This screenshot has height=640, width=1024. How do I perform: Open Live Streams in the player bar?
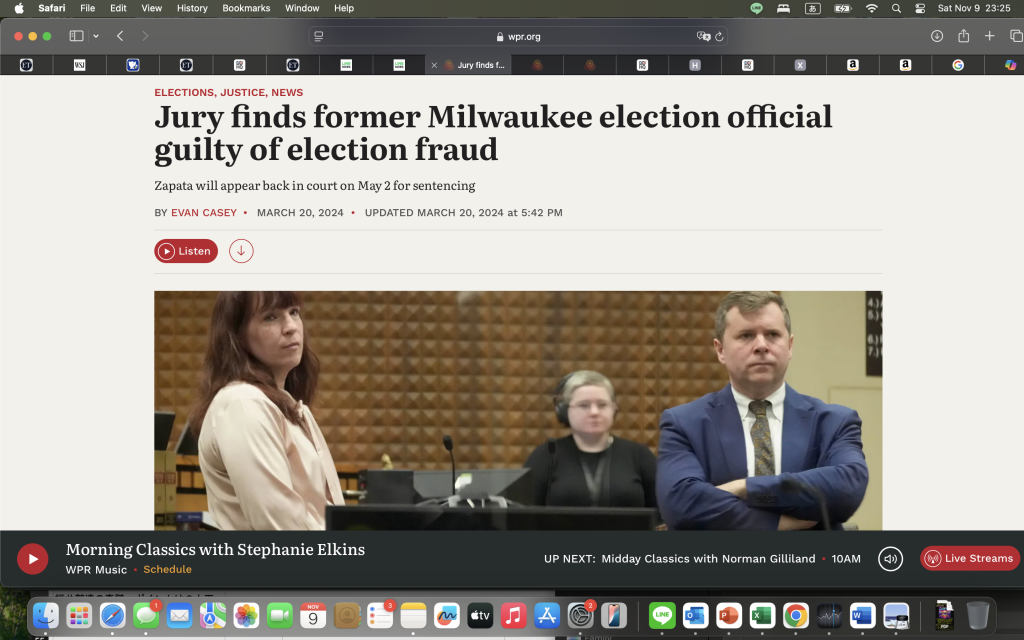pyautogui.click(x=969, y=559)
